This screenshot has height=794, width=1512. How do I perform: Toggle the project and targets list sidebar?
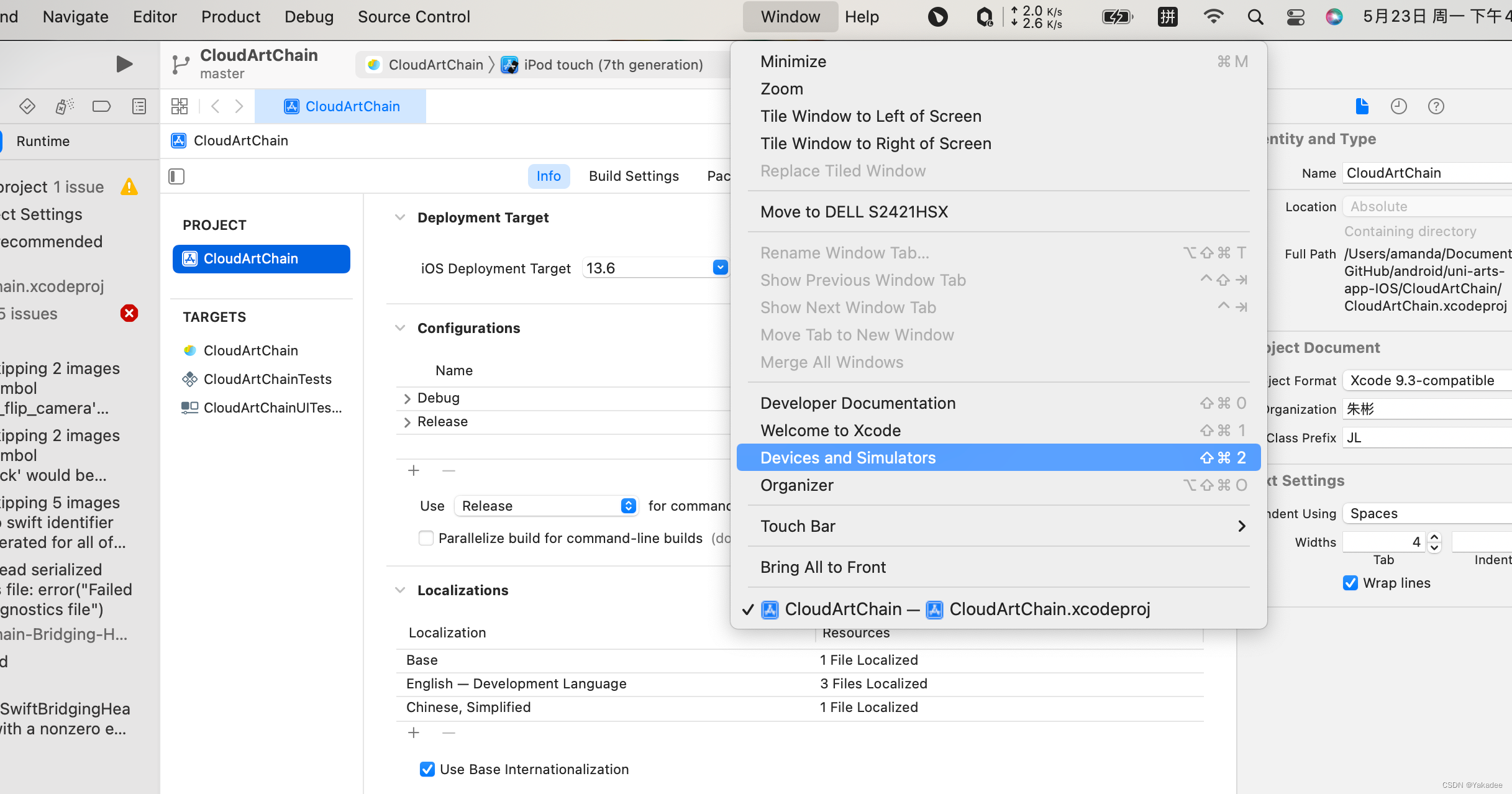pyautogui.click(x=176, y=176)
